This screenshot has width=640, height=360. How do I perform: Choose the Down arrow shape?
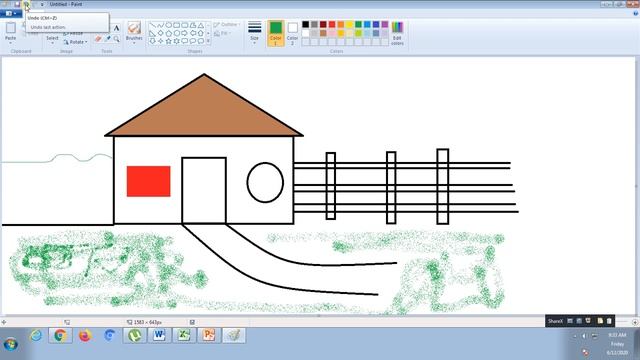click(152, 41)
